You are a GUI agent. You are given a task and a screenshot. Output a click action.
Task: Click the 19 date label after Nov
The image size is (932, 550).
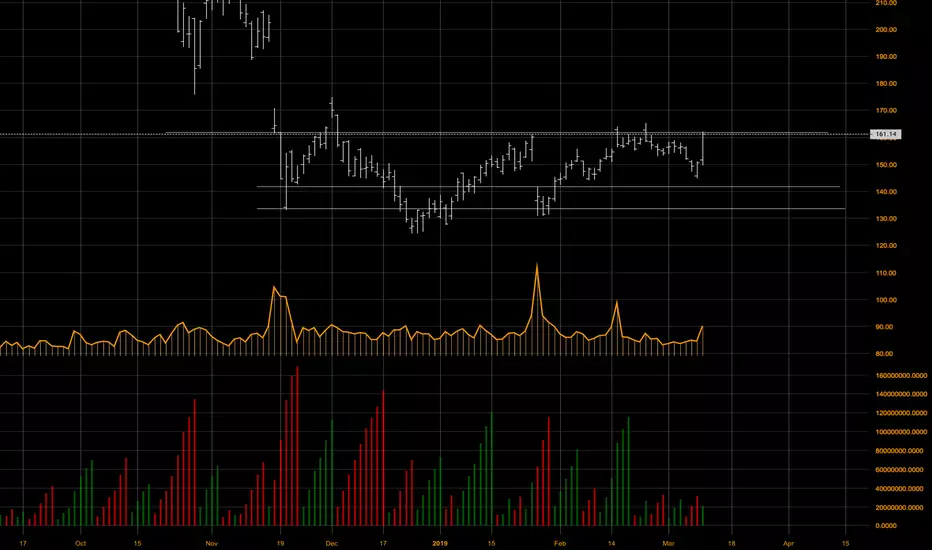pos(281,543)
